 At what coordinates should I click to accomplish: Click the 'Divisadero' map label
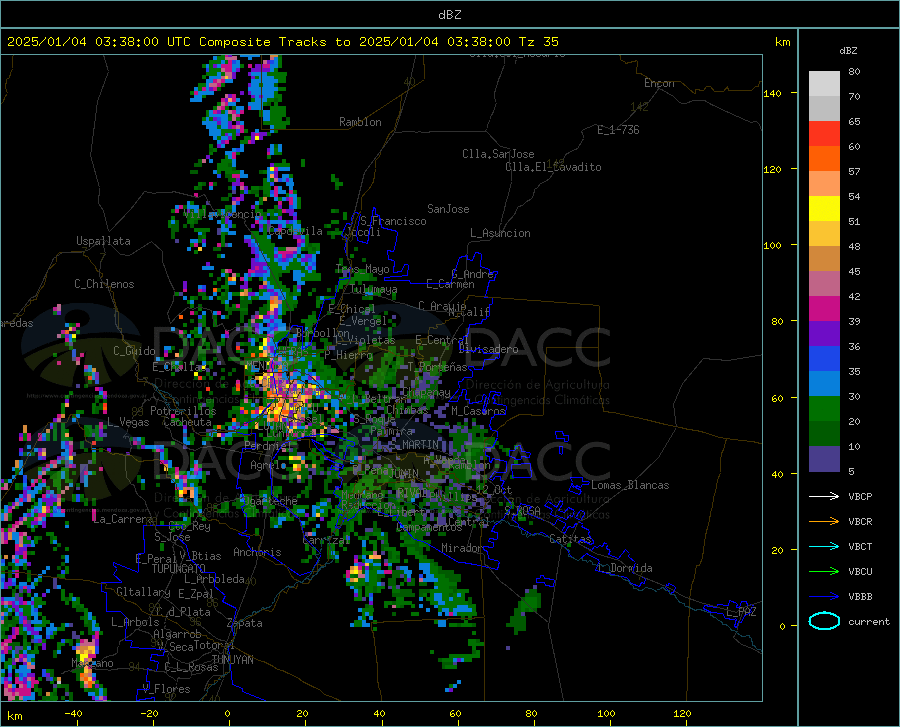pyautogui.click(x=488, y=349)
